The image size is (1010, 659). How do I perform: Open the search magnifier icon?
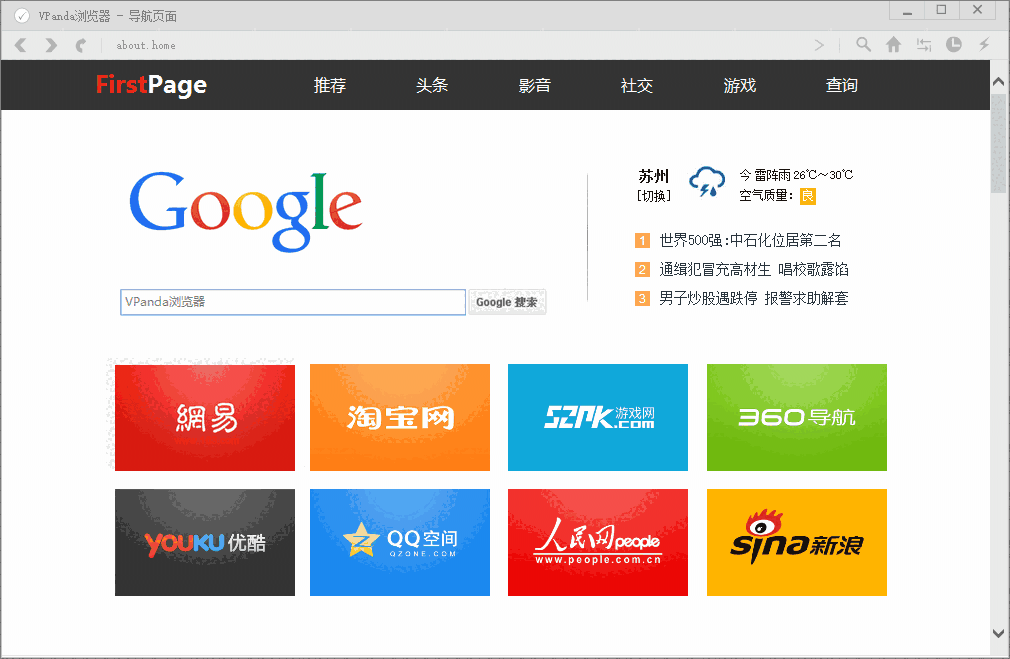(863, 44)
